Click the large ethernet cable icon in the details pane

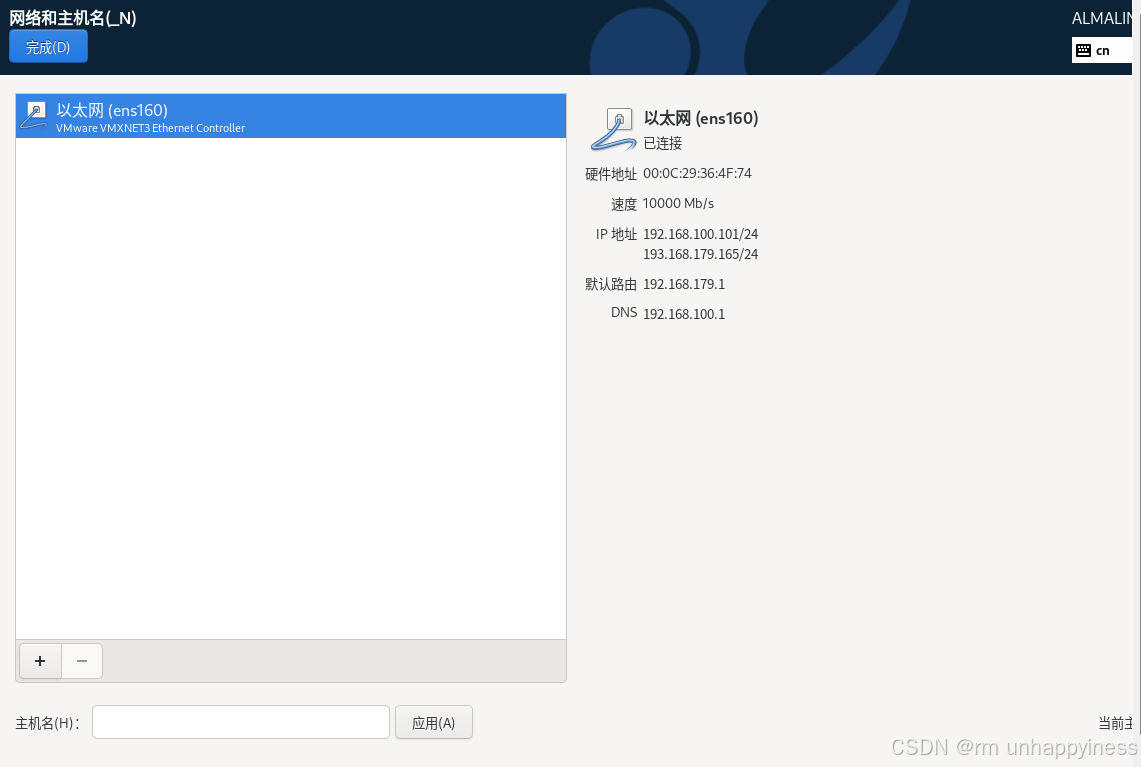613,130
